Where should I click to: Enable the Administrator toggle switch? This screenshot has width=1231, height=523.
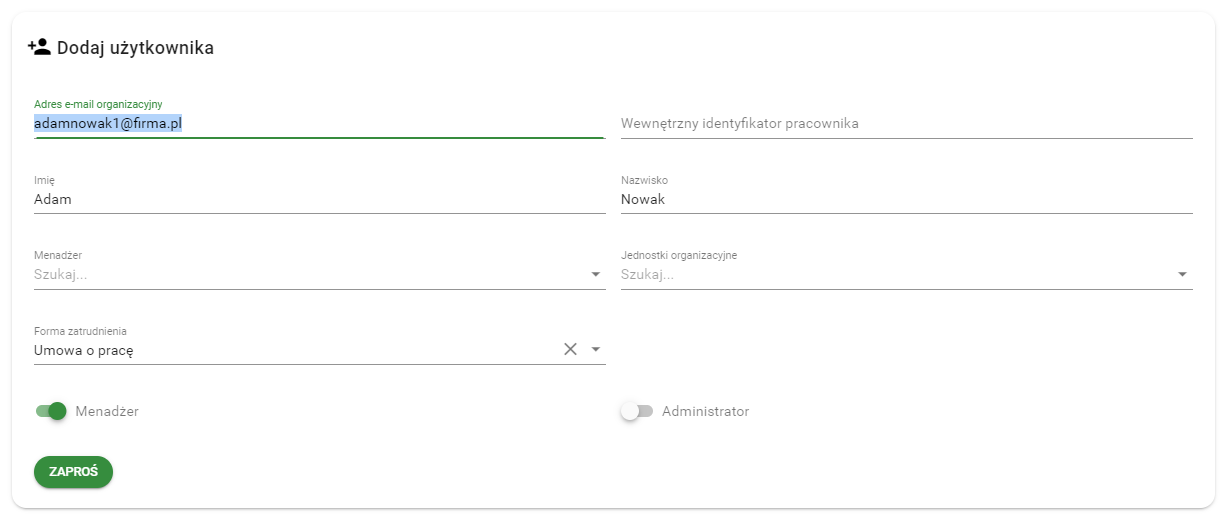coord(636,411)
